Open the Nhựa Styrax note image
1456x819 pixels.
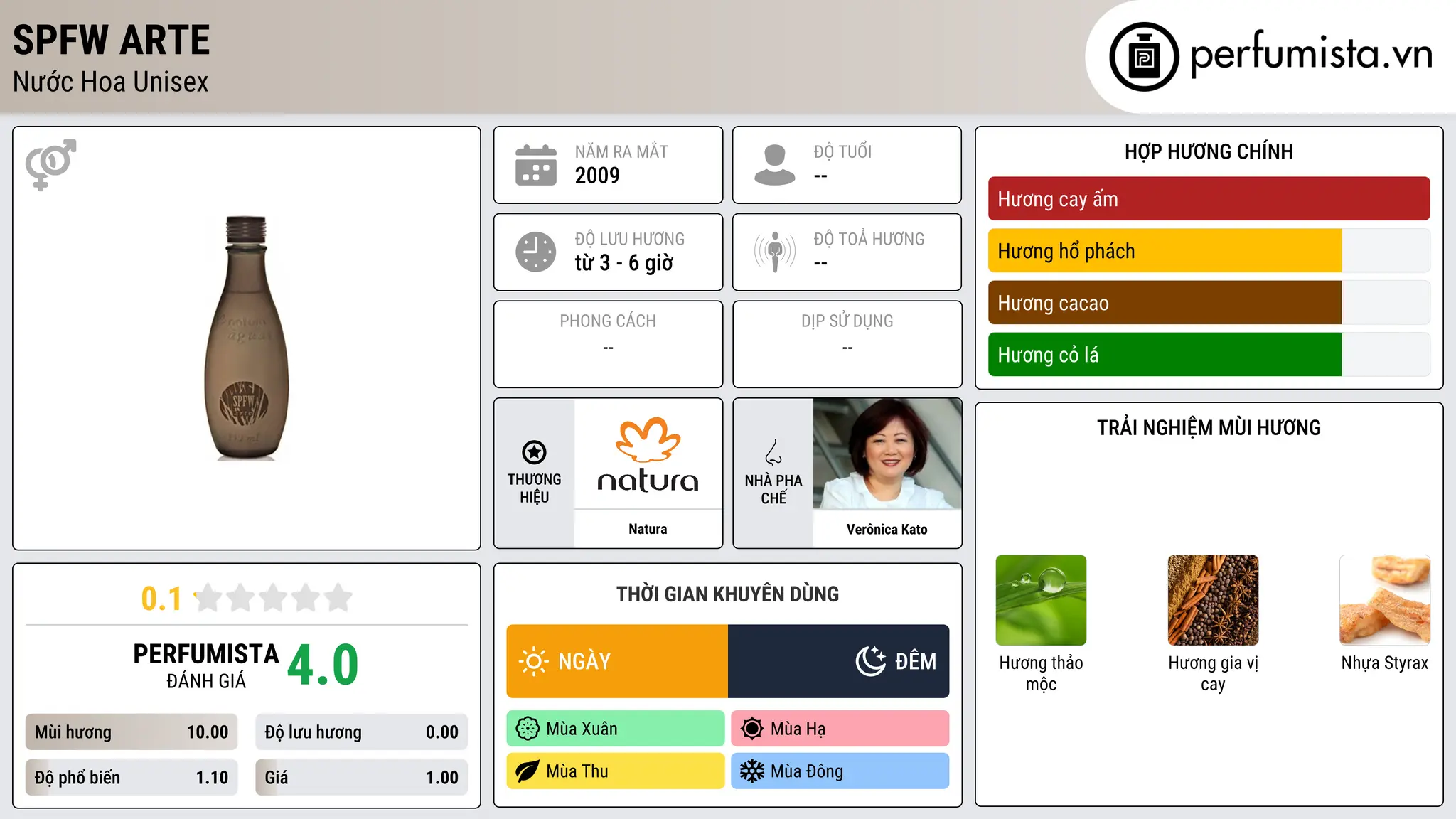tap(1385, 600)
